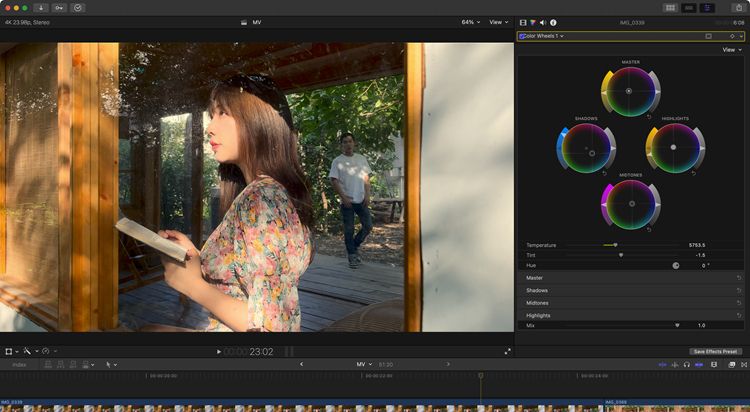Select the IMG_0339 clip in the timeline
Image resolution: width=750 pixels, height=412 pixels.
(x=301, y=406)
